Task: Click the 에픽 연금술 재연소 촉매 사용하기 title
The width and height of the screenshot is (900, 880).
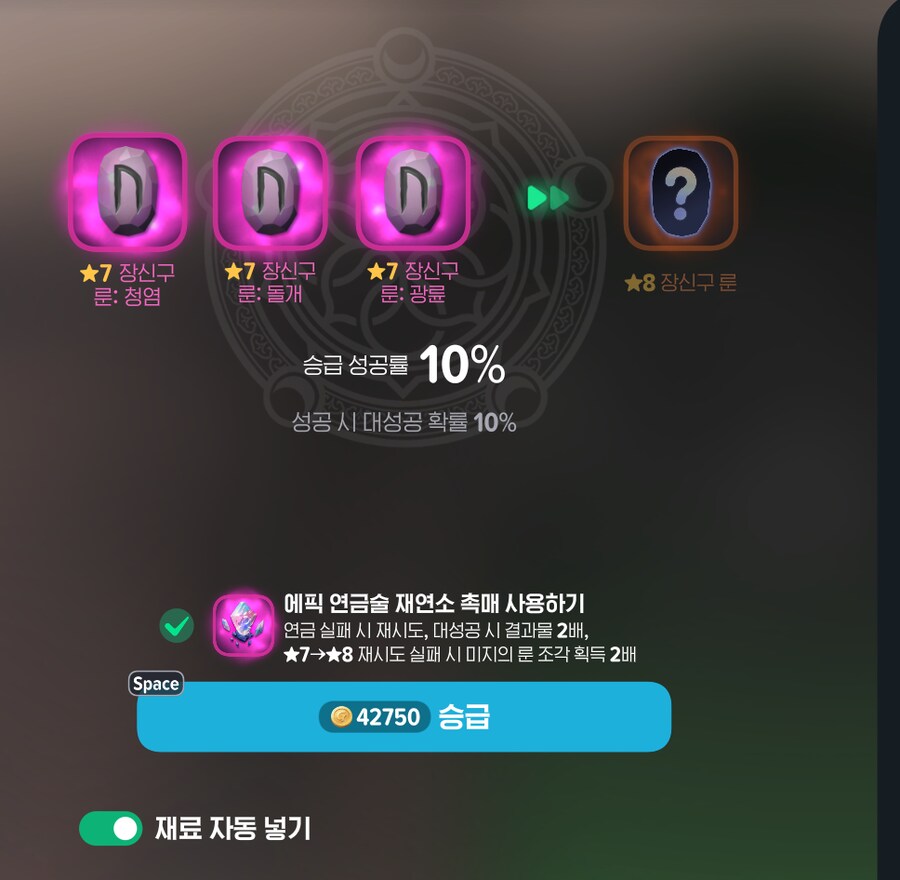Action: point(434,603)
